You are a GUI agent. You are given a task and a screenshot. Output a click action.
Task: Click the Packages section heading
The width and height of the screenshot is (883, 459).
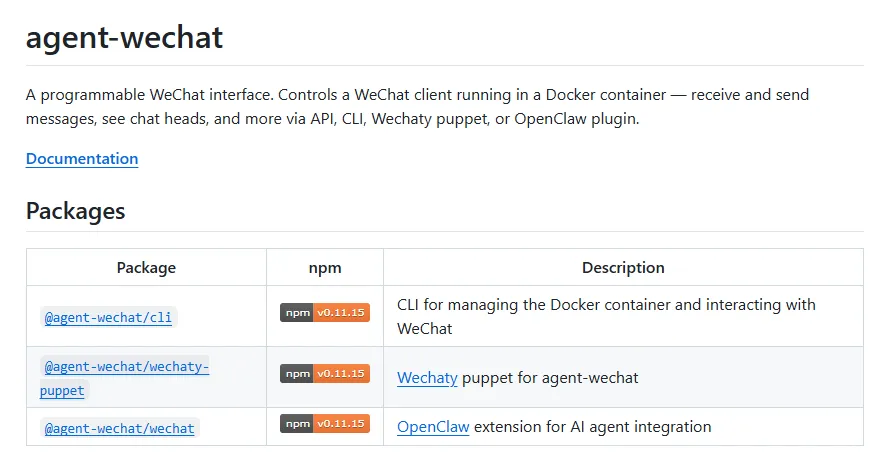click(x=76, y=211)
